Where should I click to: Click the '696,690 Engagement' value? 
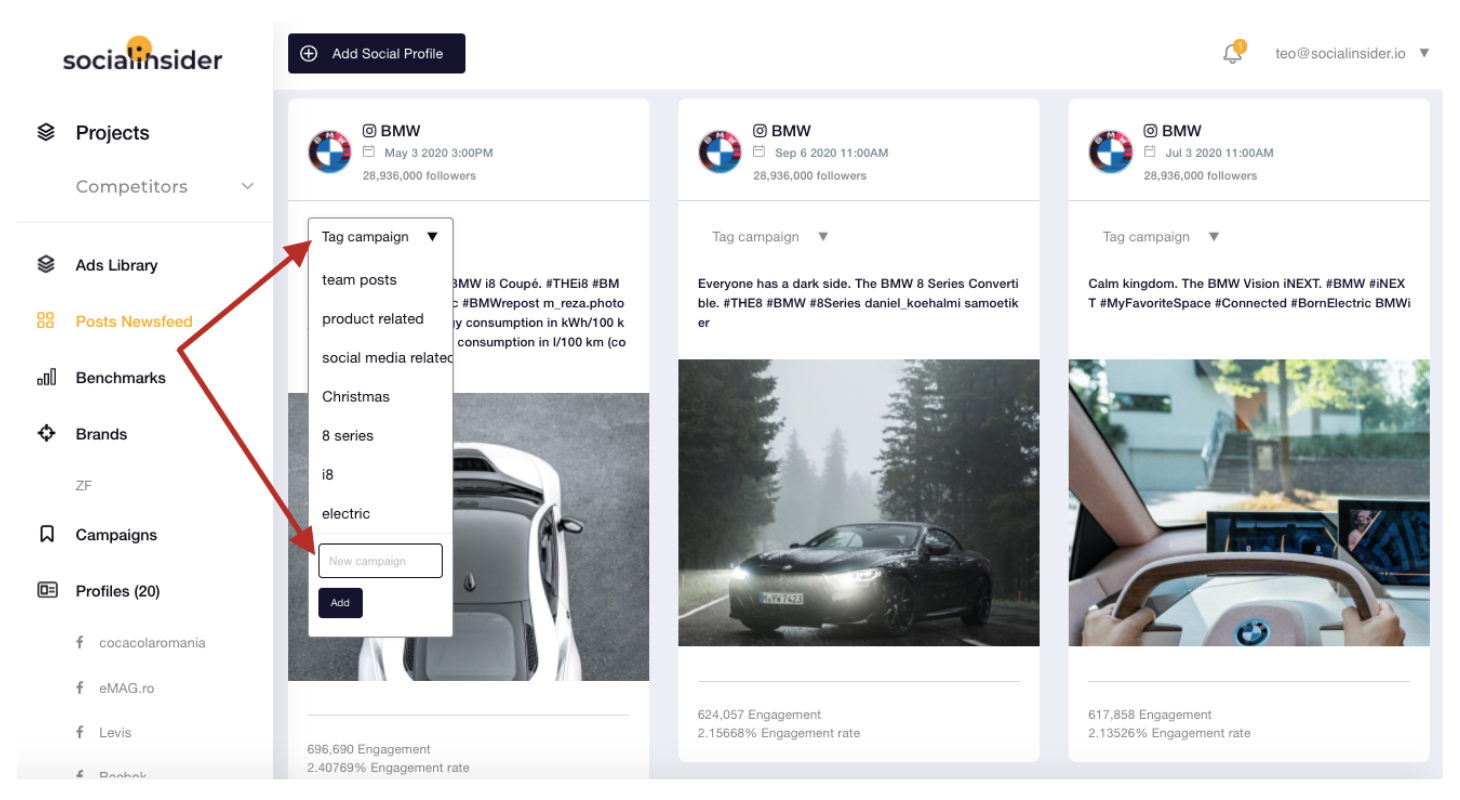point(369,749)
